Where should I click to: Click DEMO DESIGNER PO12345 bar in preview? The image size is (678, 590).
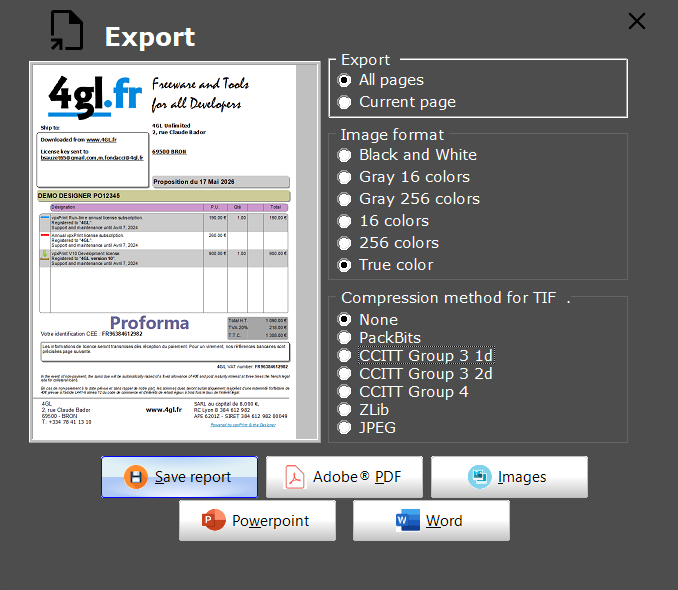[x=163, y=196]
